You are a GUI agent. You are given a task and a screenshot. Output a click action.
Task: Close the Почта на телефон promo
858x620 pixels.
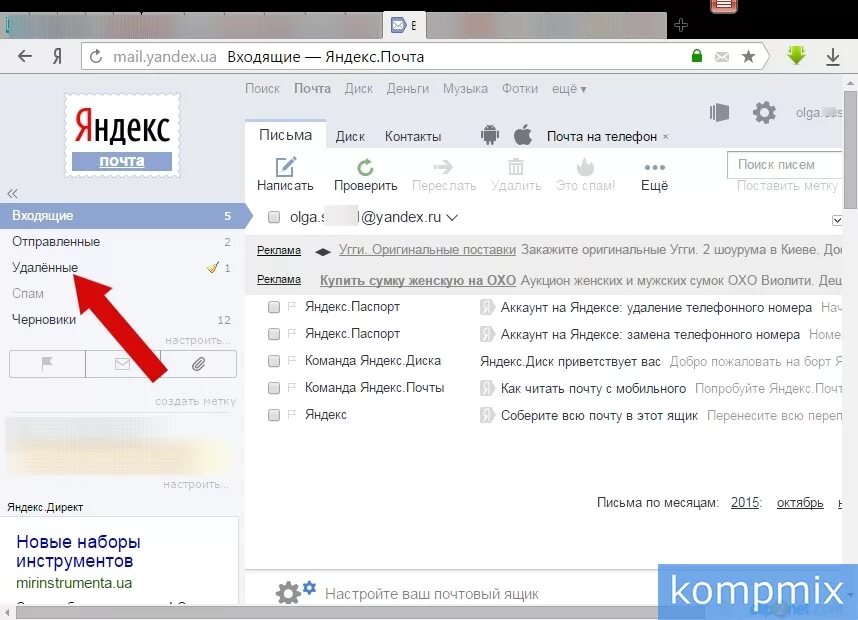[x=666, y=136]
